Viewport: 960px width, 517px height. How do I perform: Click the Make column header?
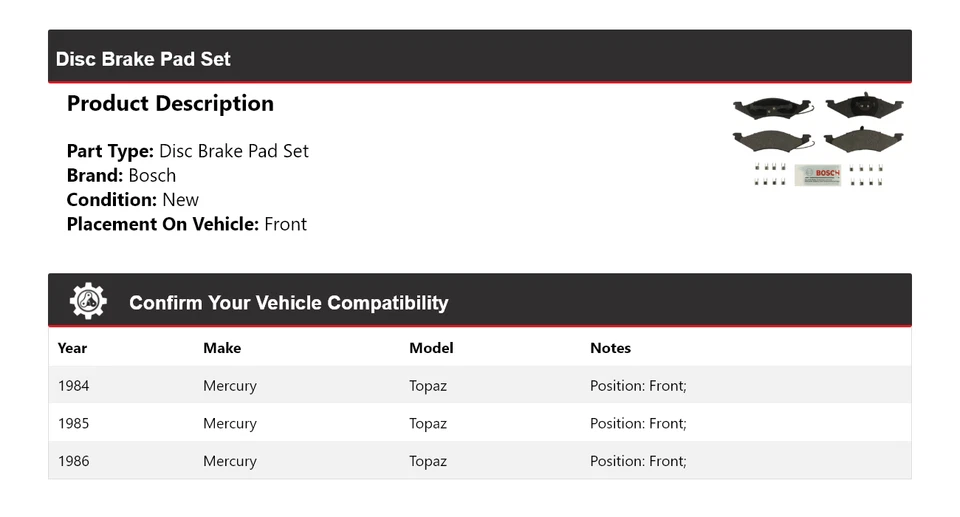222,348
